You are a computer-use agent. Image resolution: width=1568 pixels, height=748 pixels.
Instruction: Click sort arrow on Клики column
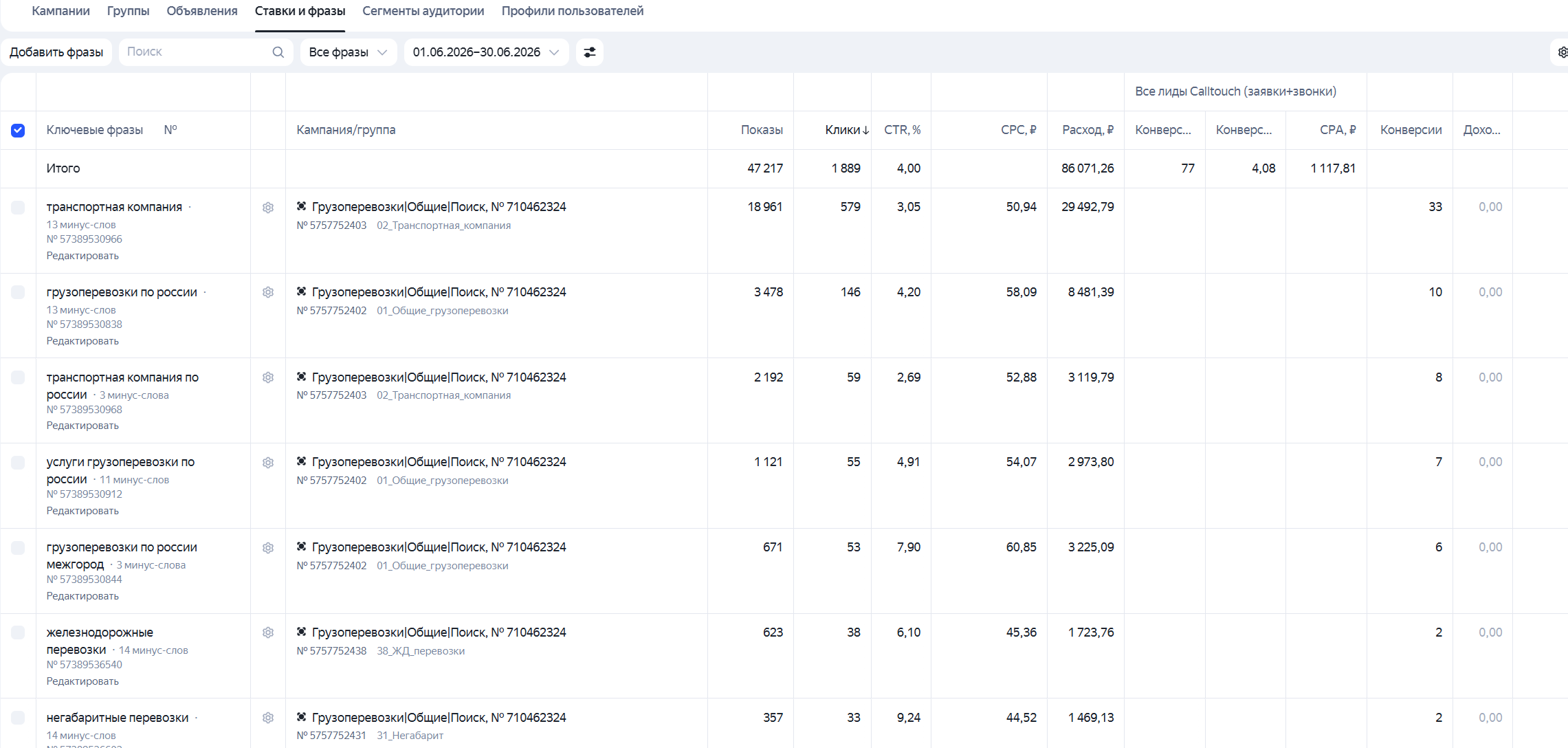(865, 130)
